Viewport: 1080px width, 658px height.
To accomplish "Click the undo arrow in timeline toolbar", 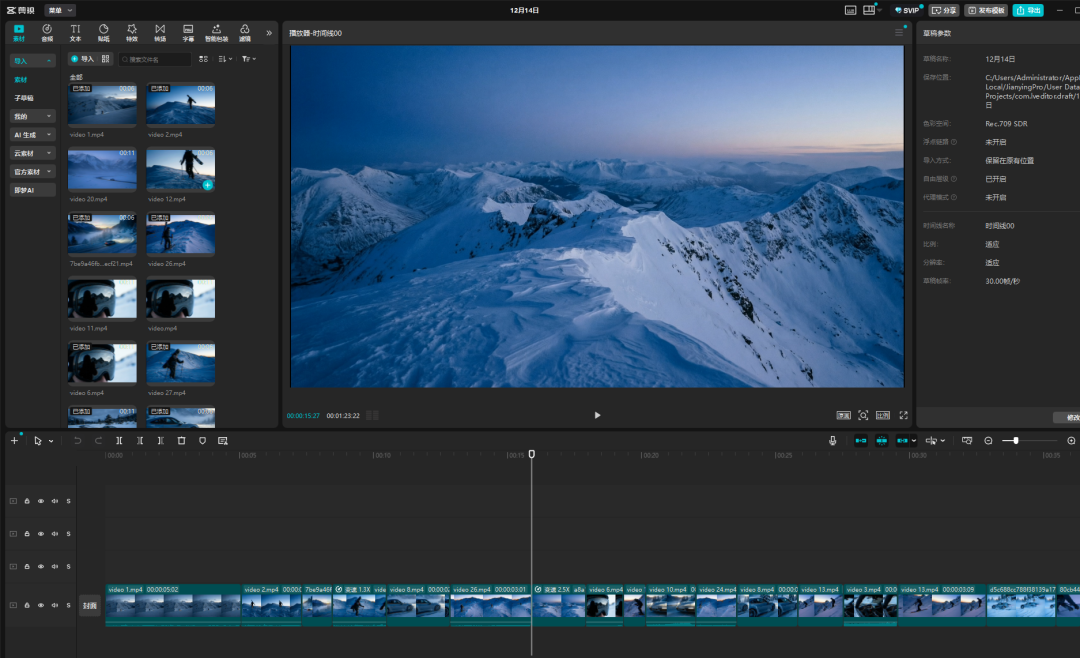I will 77,440.
